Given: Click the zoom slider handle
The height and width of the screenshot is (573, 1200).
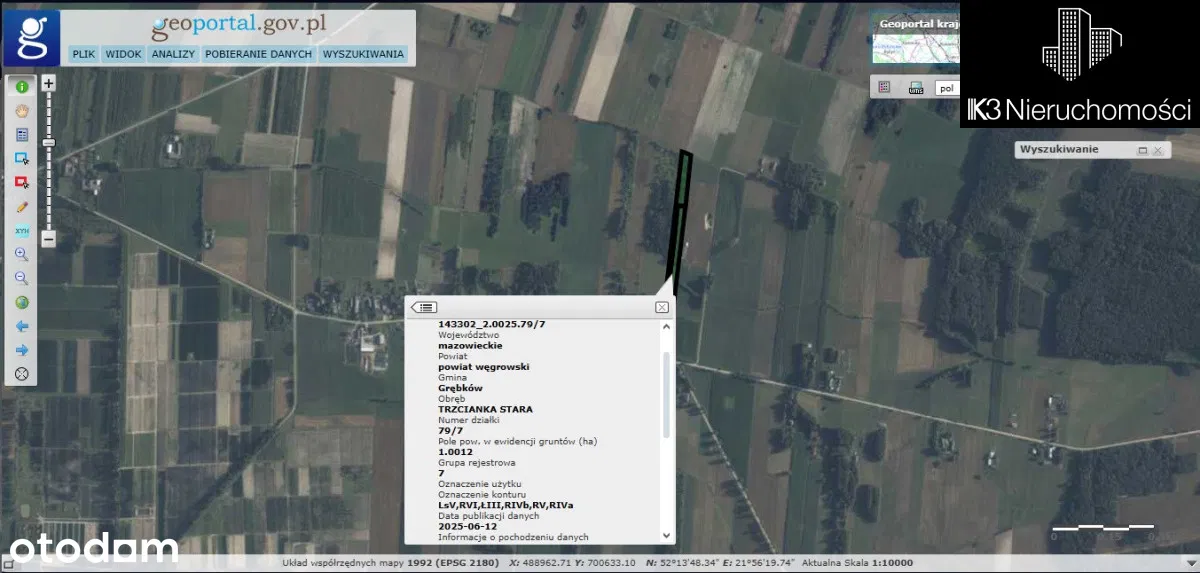Looking at the screenshot, I should (48, 143).
